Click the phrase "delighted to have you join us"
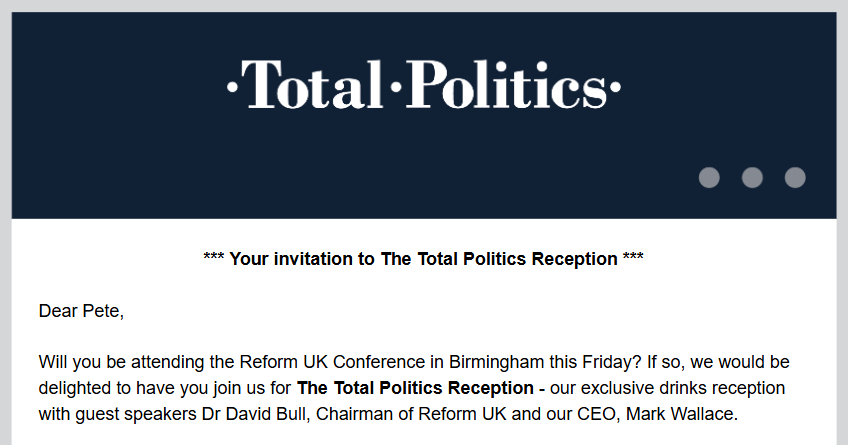Screen dimensions: 848x445 pos(144,387)
